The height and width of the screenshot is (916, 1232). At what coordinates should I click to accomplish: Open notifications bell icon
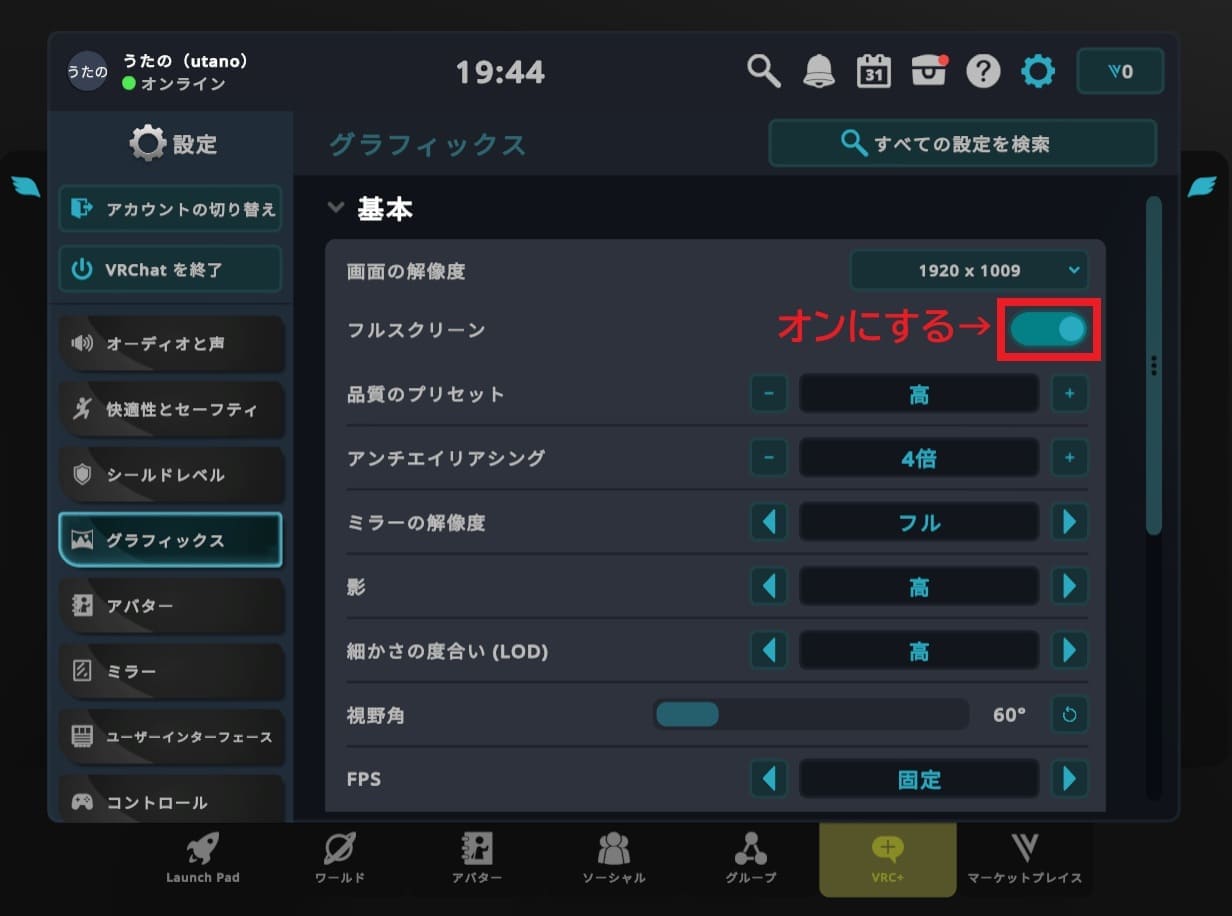[x=819, y=71]
